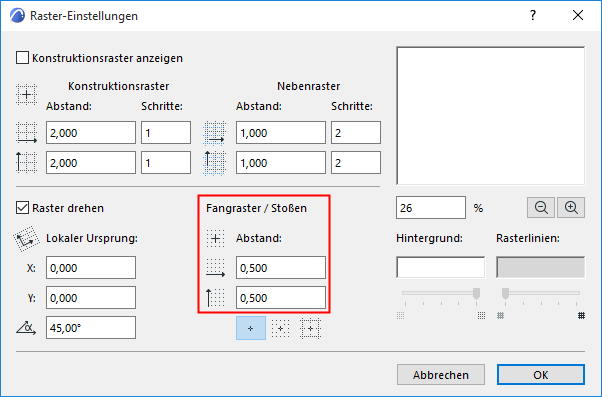The width and height of the screenshot is (602, 397).
Task: Click the Fangraster horizontal spacing icon
Action: point(215,268)
